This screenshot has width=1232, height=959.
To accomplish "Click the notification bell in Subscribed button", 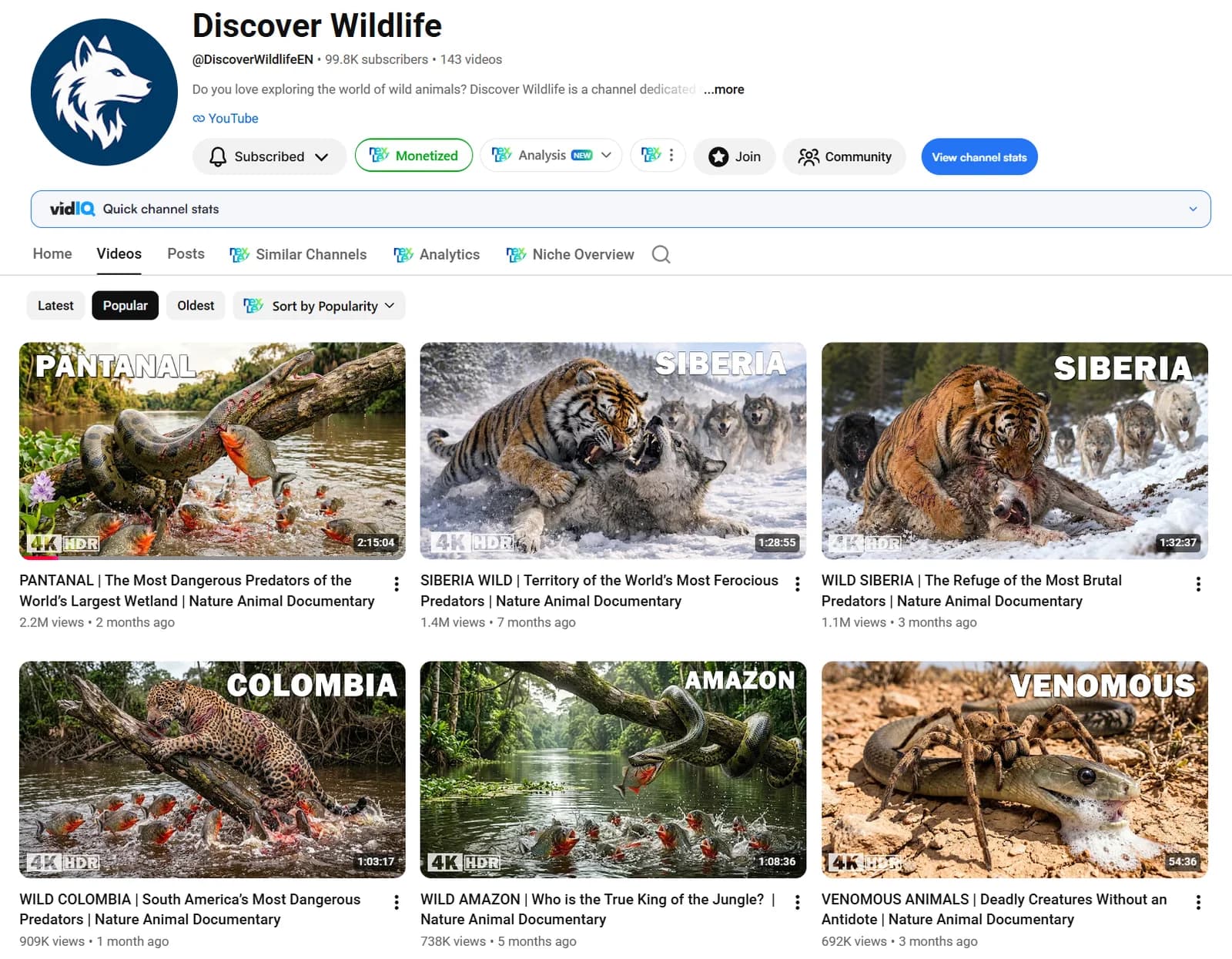I will [x=218, y=157].
